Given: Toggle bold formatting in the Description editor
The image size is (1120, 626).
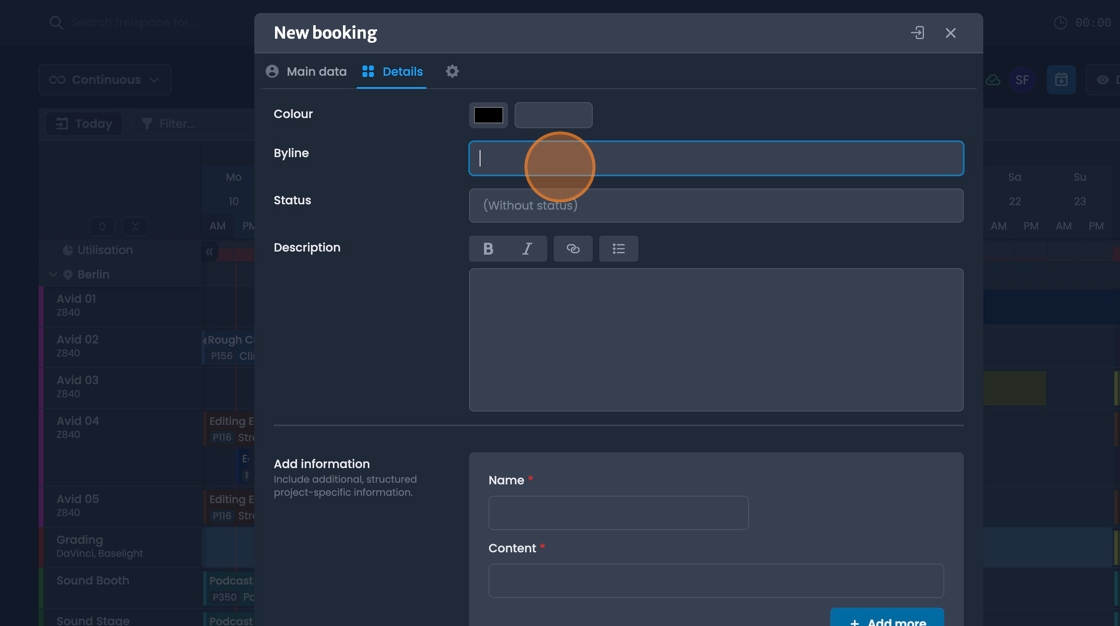Looking at the screenshot, I should click(488, 248).
